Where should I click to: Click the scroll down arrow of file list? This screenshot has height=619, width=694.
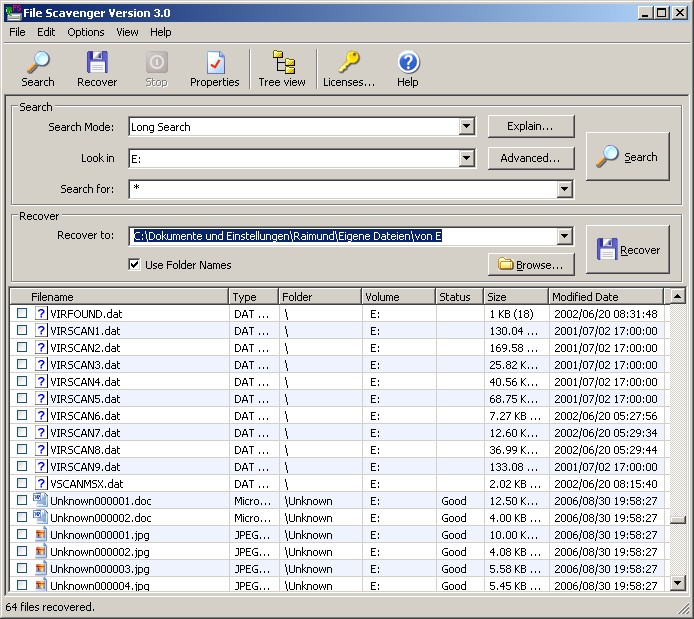pos(677,583)
